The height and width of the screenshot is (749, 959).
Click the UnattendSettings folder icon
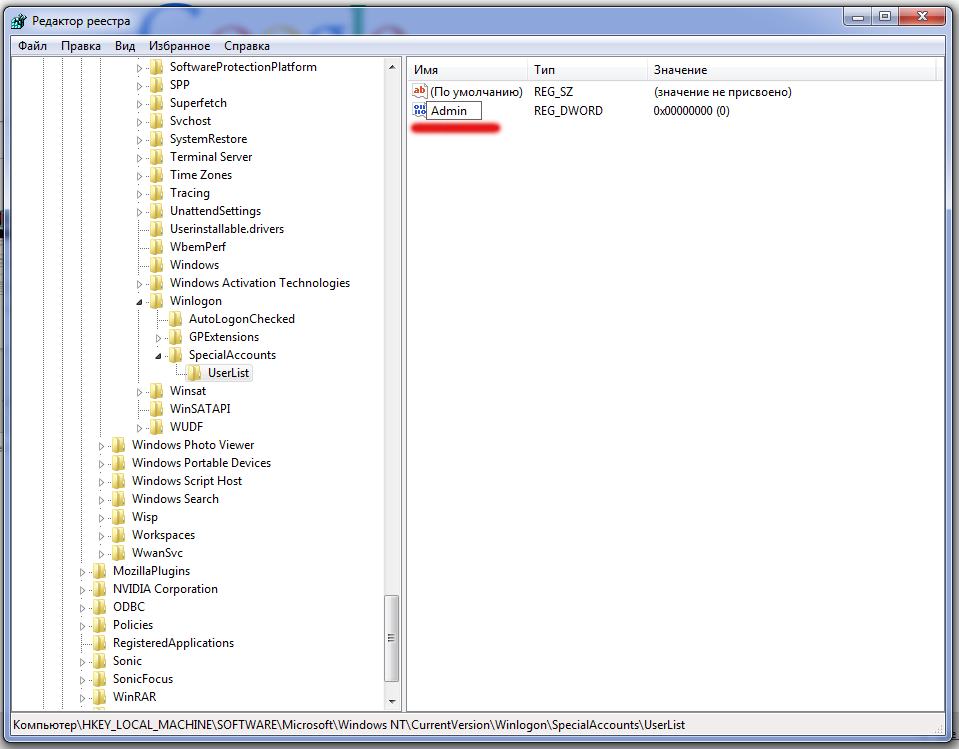pyautogui.click(x=157, y=211)
